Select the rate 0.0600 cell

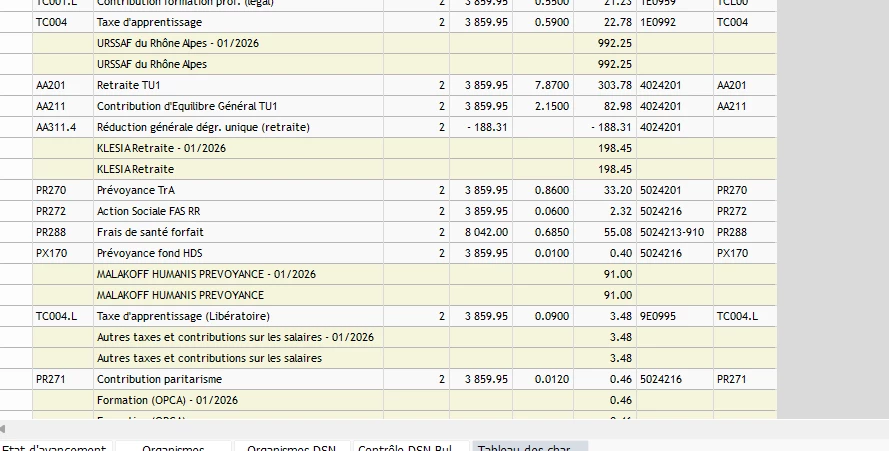tap(543, 211)
